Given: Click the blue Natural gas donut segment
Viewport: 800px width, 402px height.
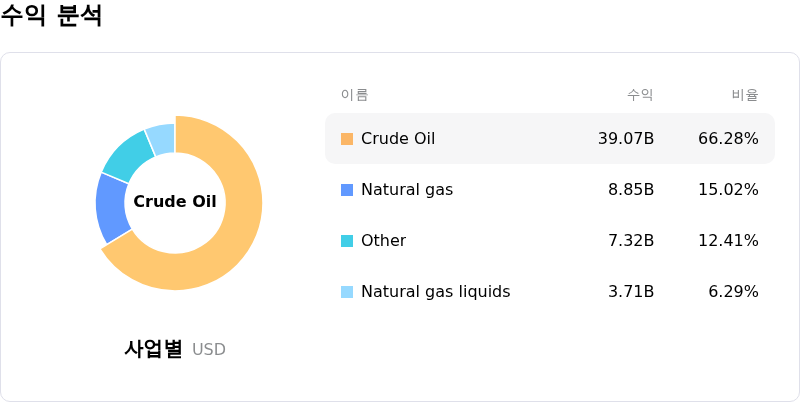Looking at the screenshot, I should coord(112,208).
